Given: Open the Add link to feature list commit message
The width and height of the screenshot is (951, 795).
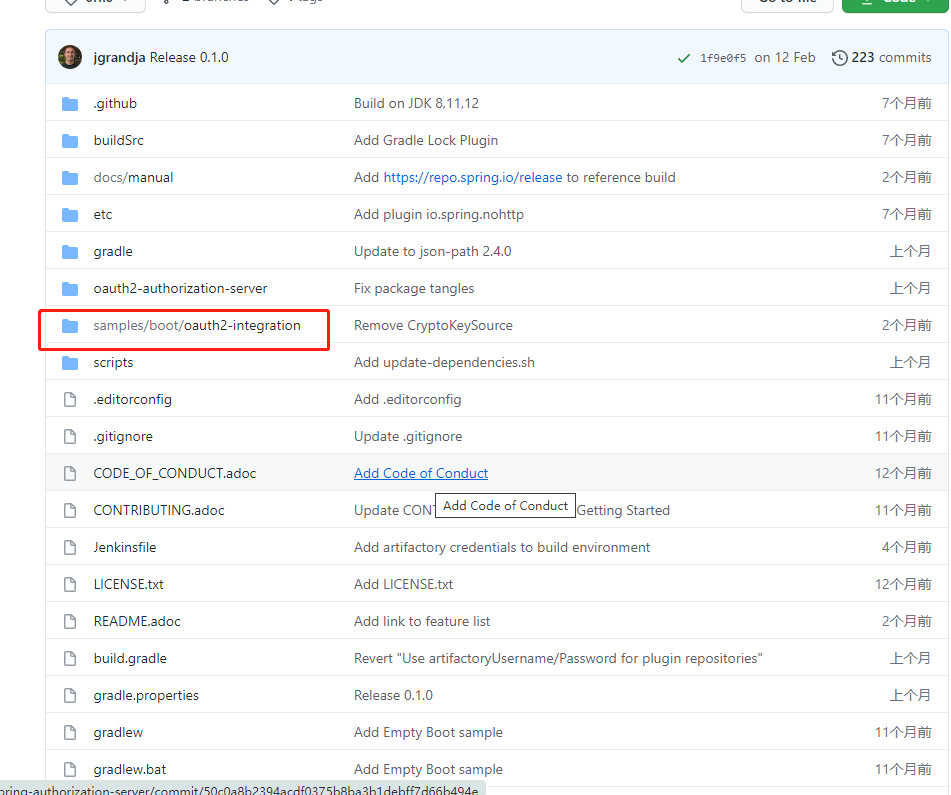Looking at the screenshot, I should 422,622.
